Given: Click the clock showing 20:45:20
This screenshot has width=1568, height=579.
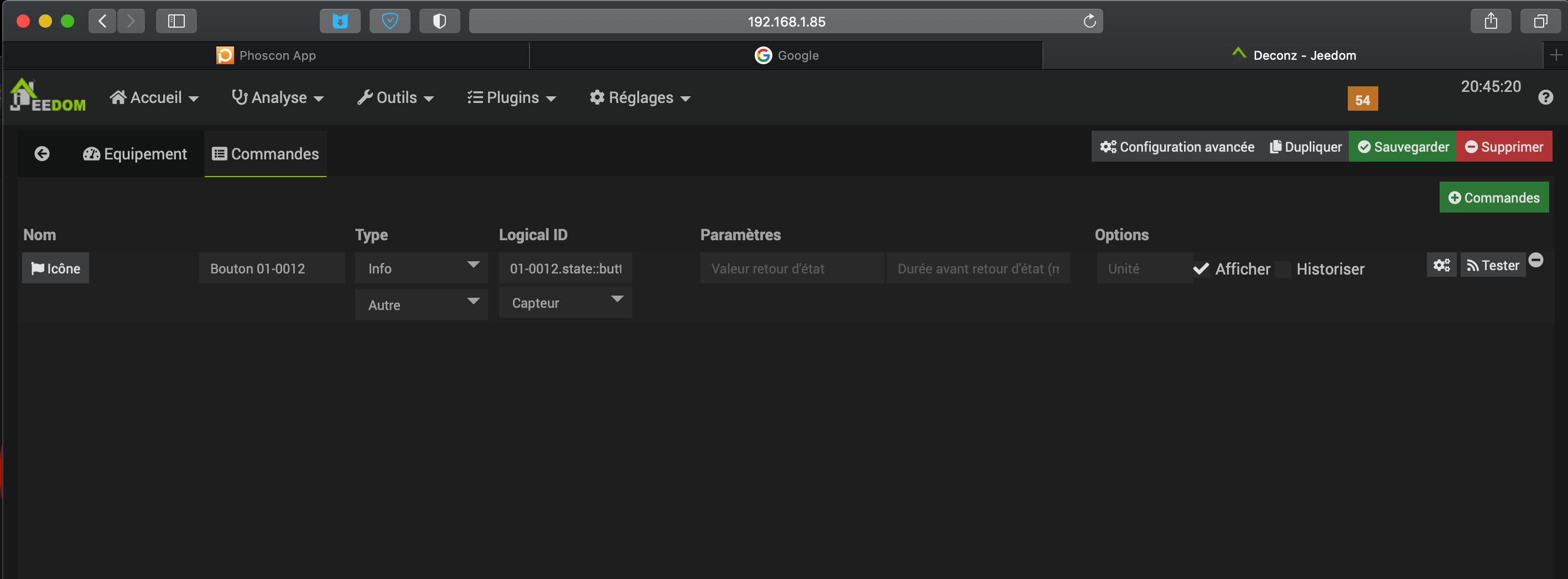Looking at the screenshot, I should 1491,86.
